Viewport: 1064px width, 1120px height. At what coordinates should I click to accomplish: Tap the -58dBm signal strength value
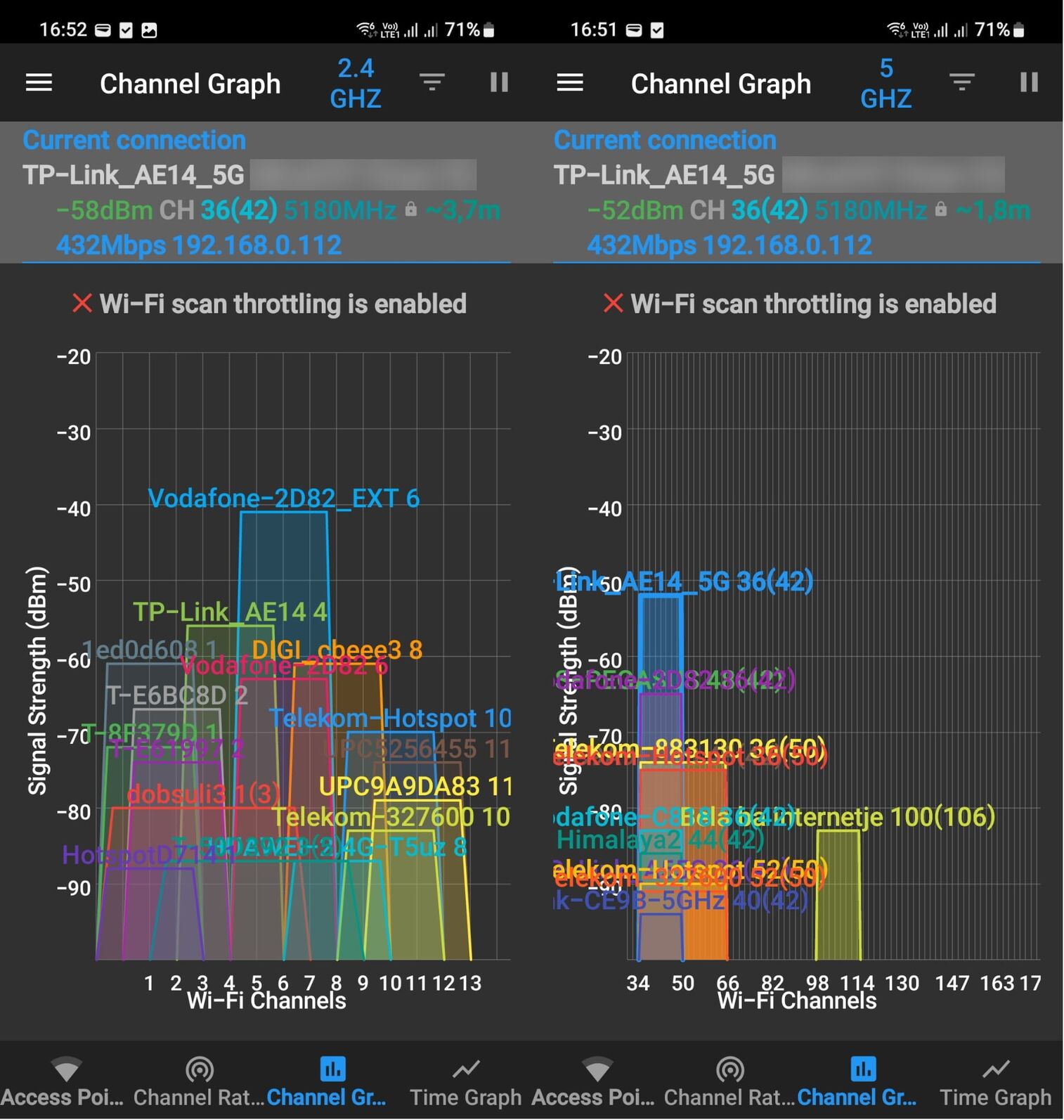[x=105, y=210]
